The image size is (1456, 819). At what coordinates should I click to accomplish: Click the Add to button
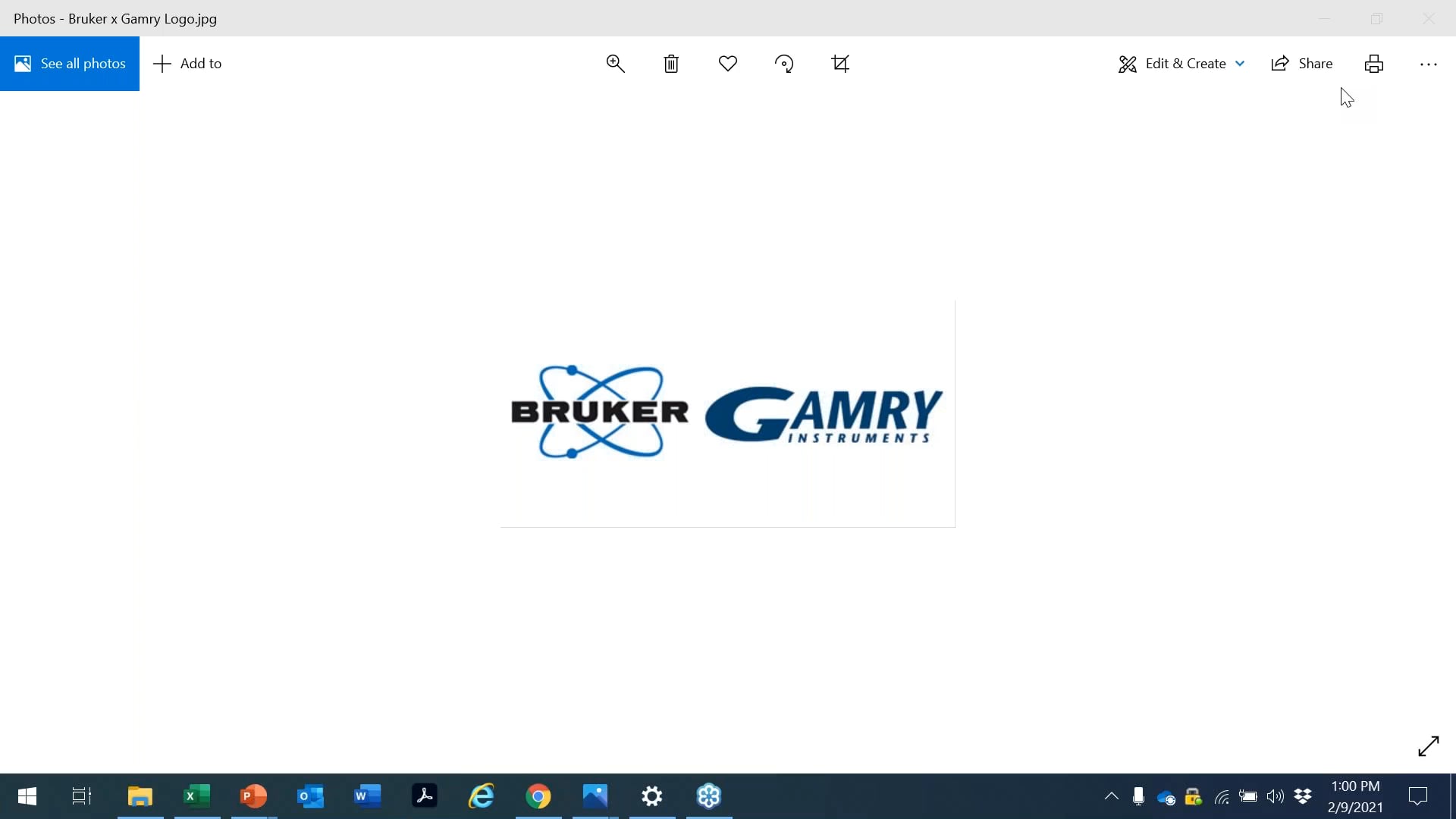click(187, 64)
